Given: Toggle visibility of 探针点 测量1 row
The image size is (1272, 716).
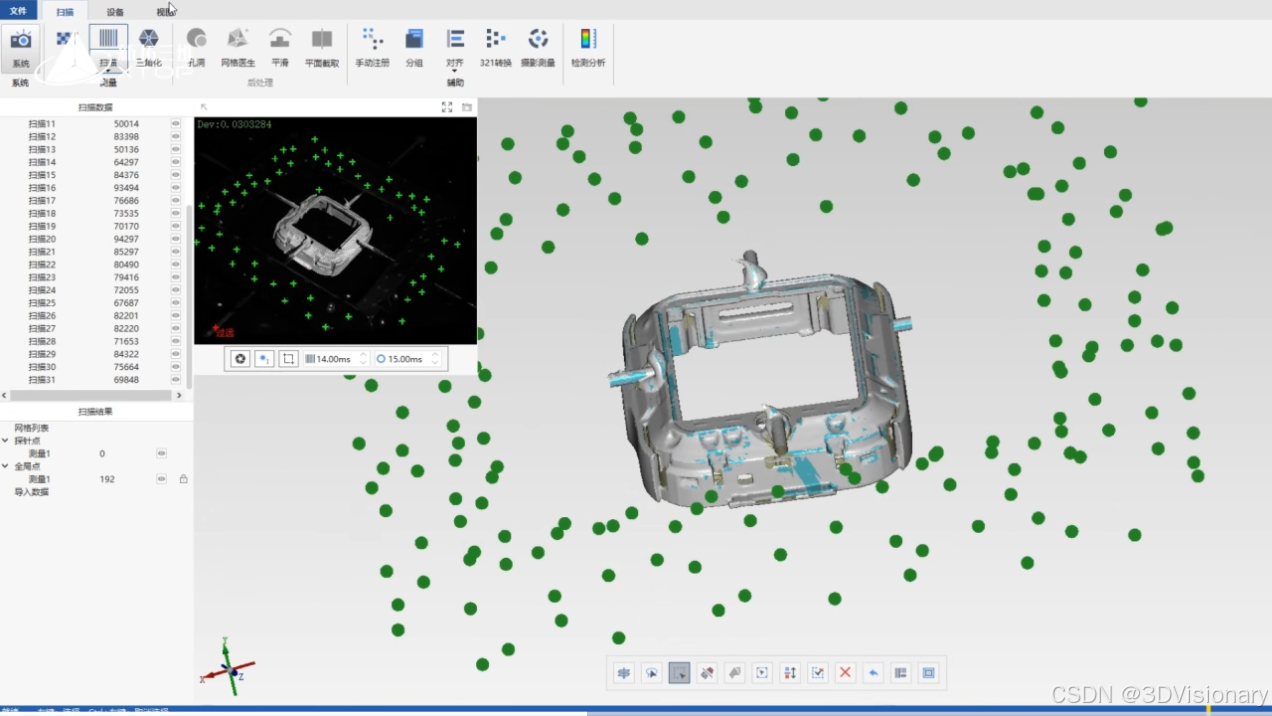Looking at the screenshot, I should [161, 453].
